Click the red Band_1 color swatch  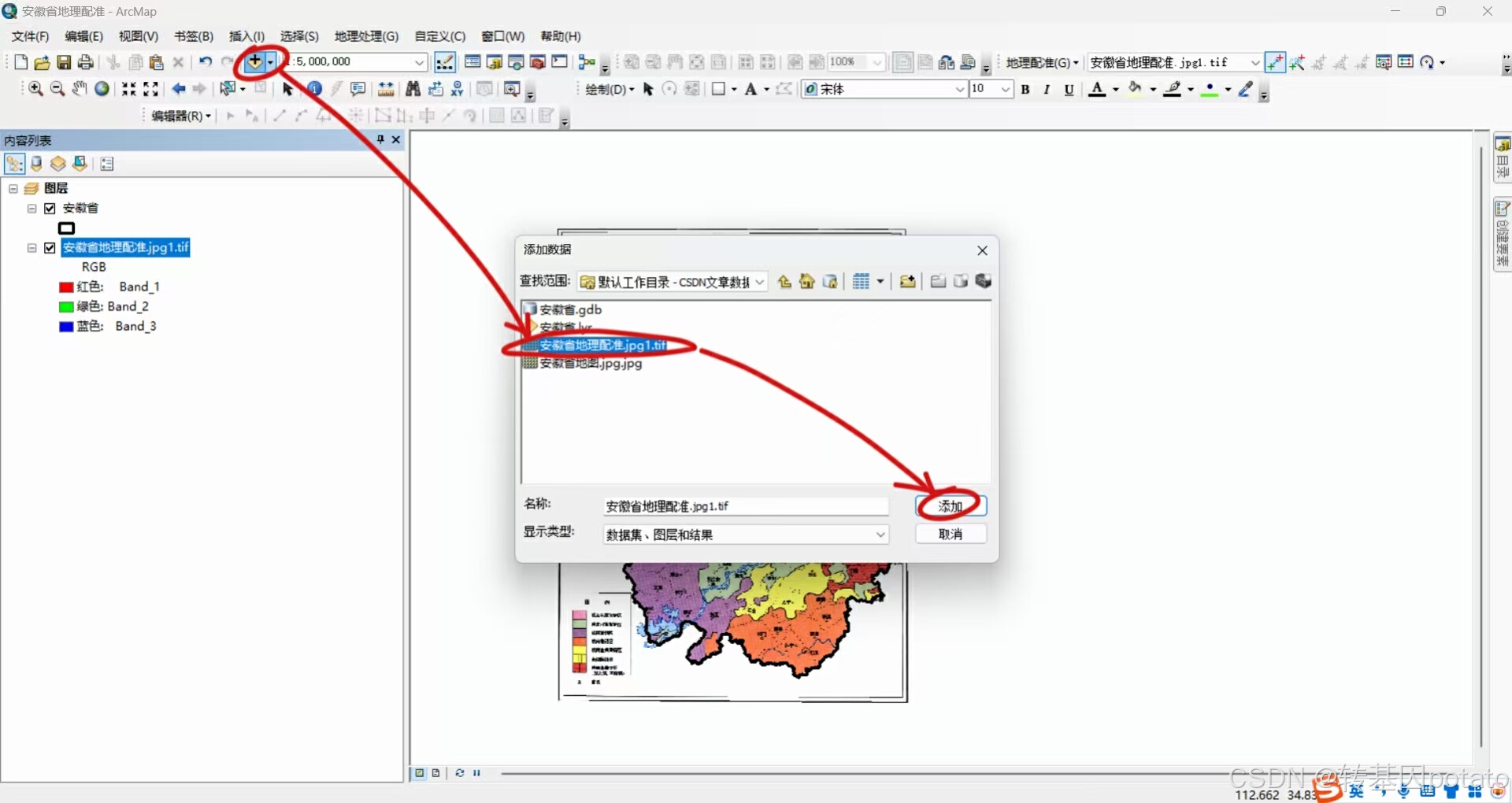[66, 287]
